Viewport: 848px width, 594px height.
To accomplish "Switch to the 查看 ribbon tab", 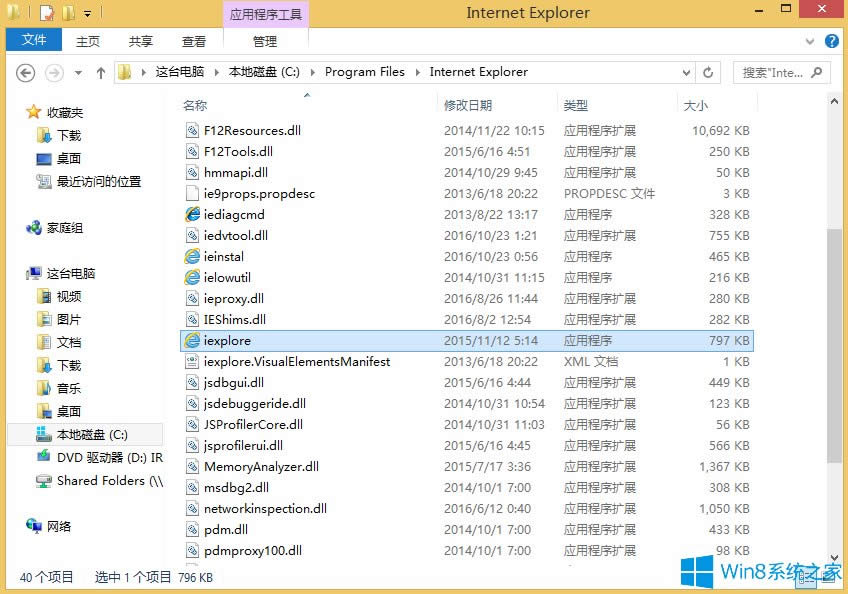I will click(x=193, y=40).
